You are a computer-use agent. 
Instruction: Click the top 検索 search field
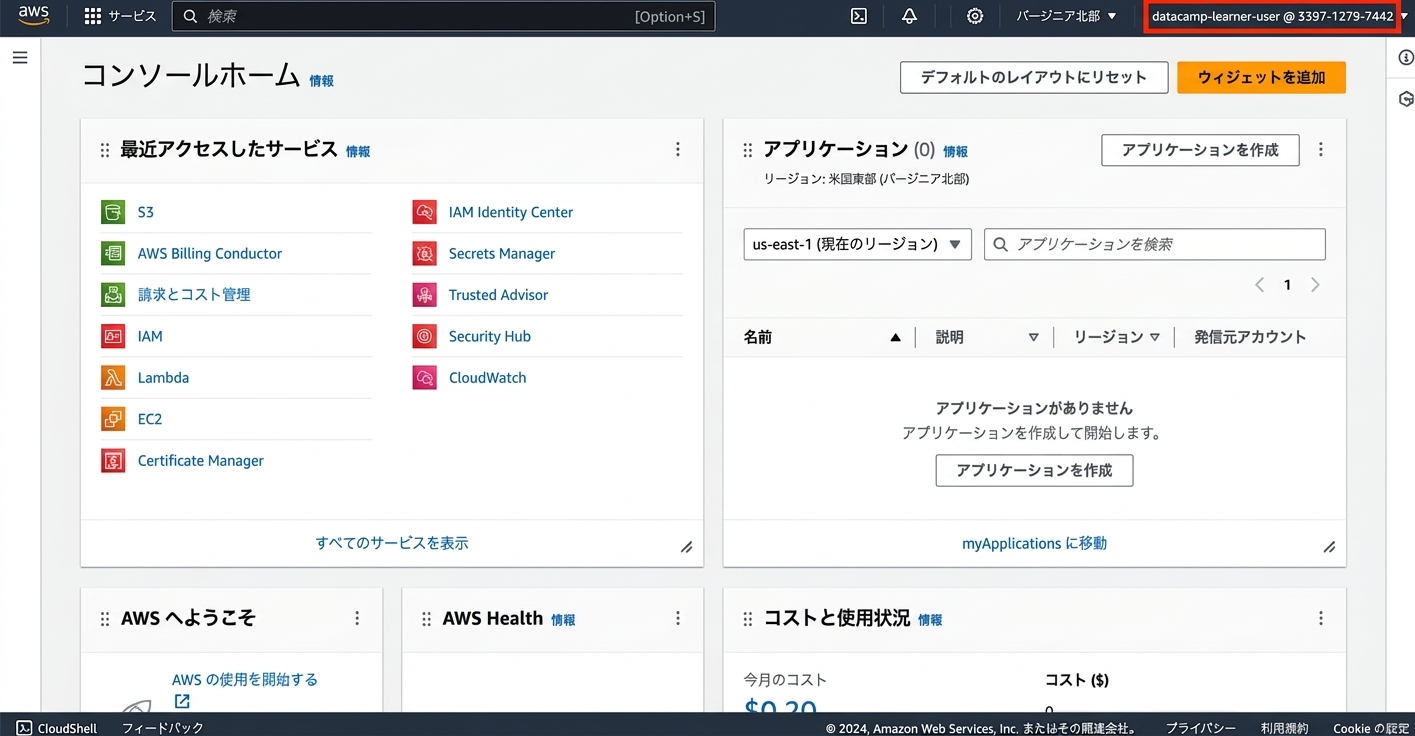pos(443,16)
